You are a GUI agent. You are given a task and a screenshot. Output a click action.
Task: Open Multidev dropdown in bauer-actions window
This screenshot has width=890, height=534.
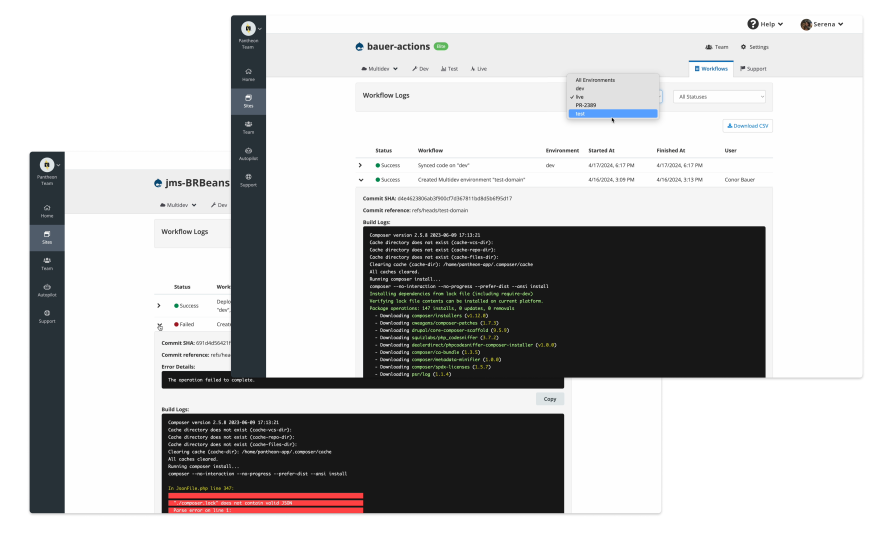click(x=379, y=69)
